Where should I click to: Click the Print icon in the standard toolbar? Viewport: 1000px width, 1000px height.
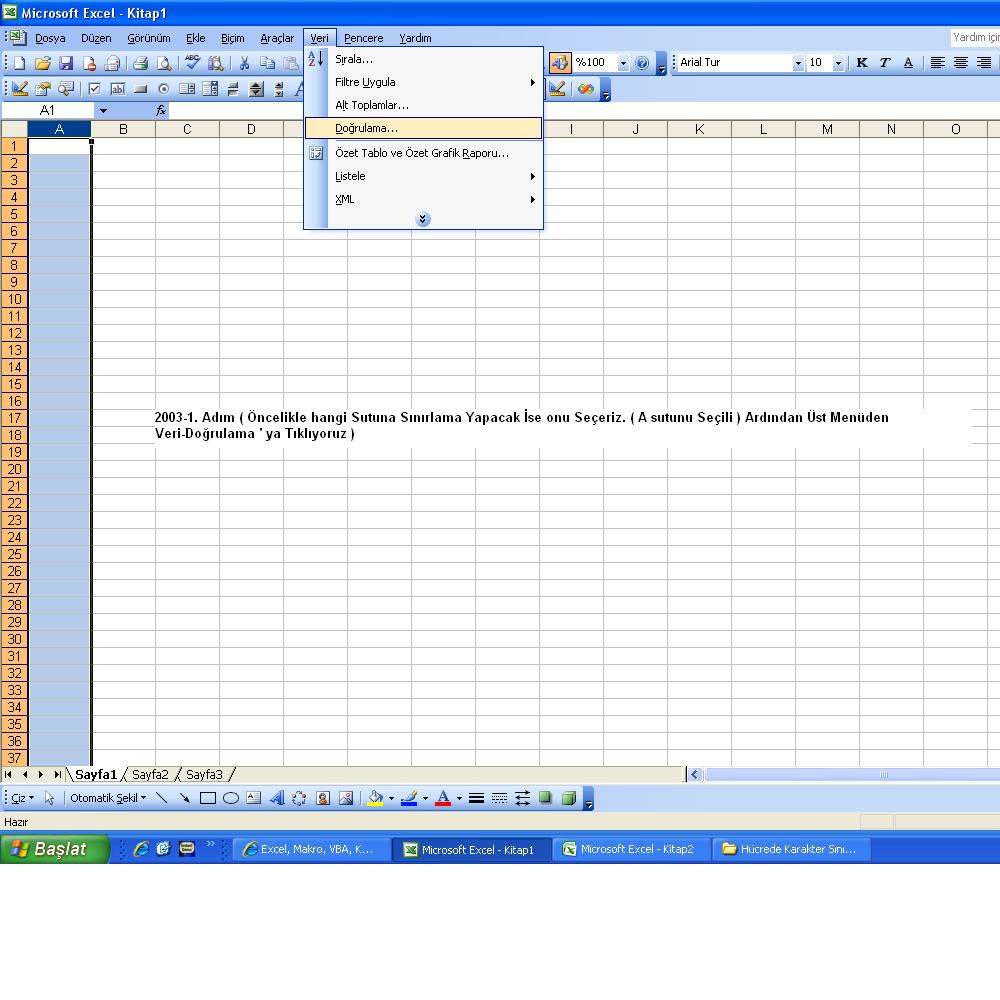(140, 63)
